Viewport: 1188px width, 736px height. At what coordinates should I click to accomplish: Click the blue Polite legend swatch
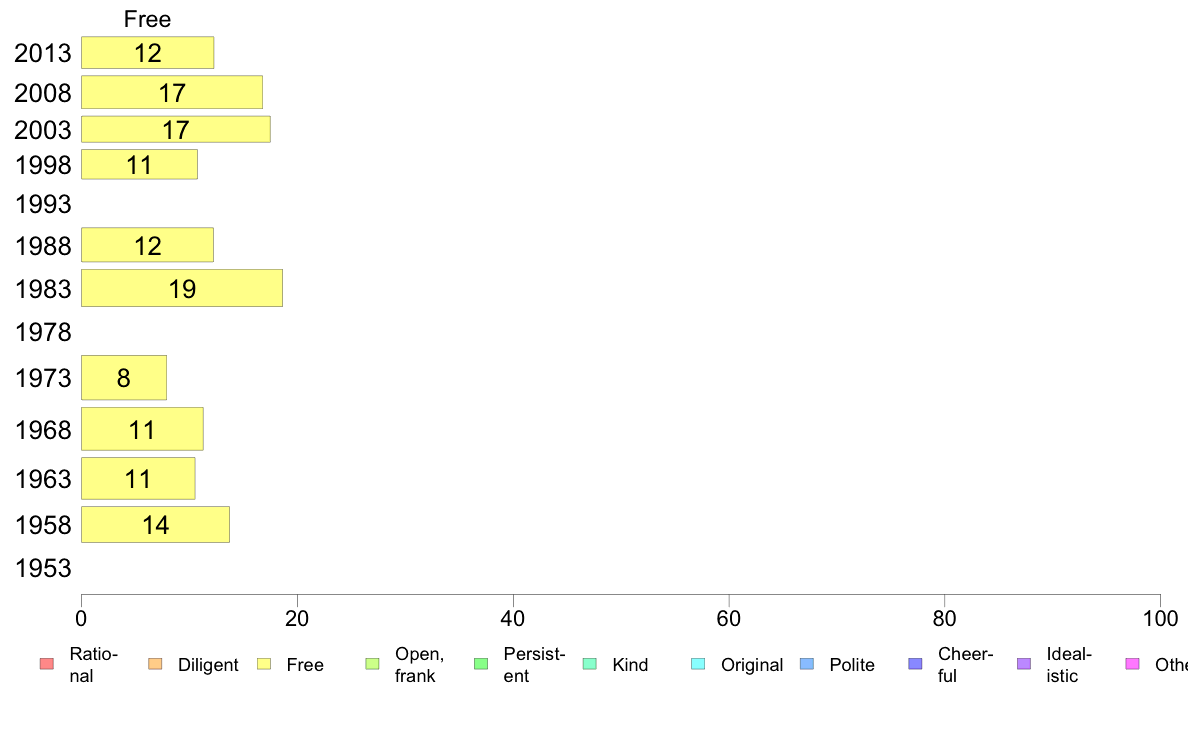(x=807, y=664)
